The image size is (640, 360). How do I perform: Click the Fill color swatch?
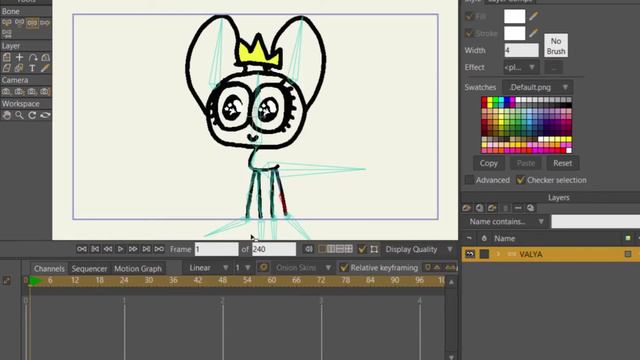coord(515,16)
